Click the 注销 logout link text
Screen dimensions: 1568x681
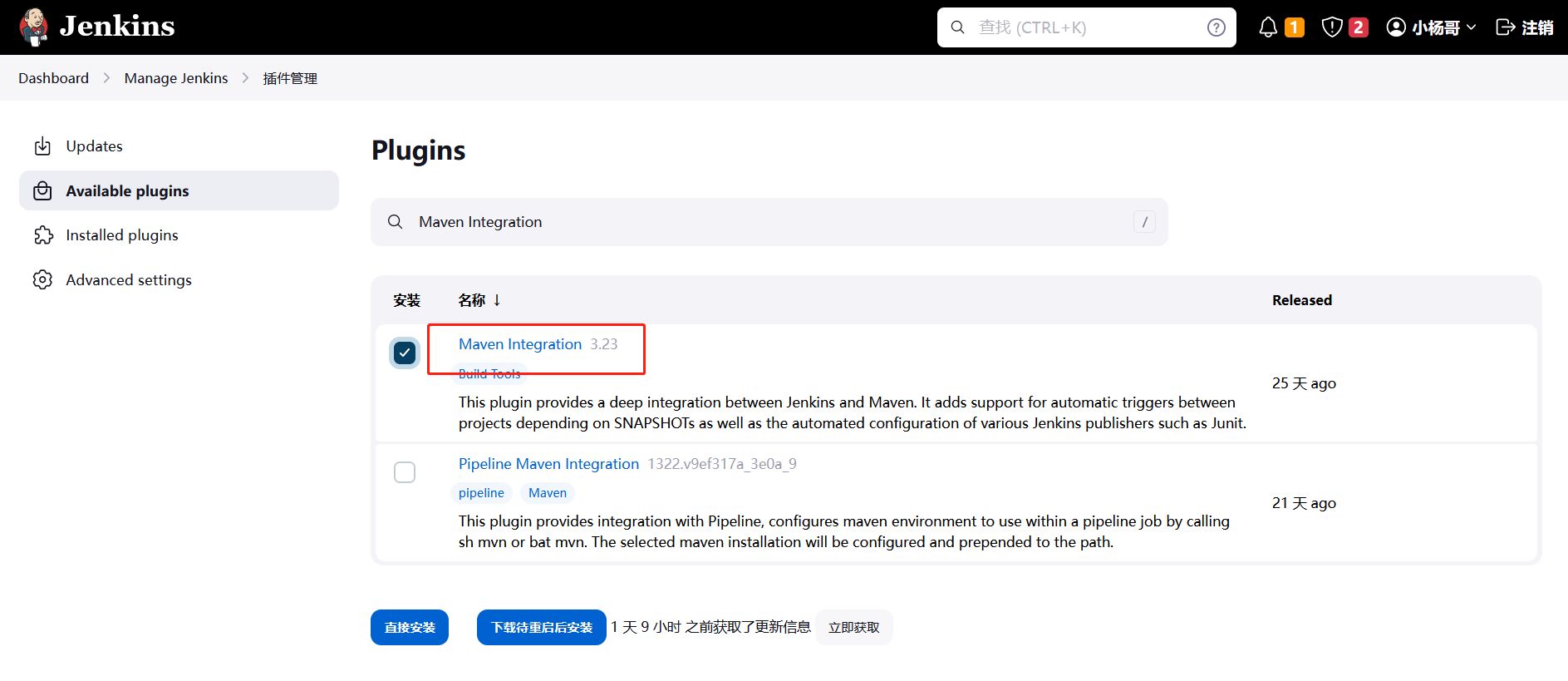1537,27
